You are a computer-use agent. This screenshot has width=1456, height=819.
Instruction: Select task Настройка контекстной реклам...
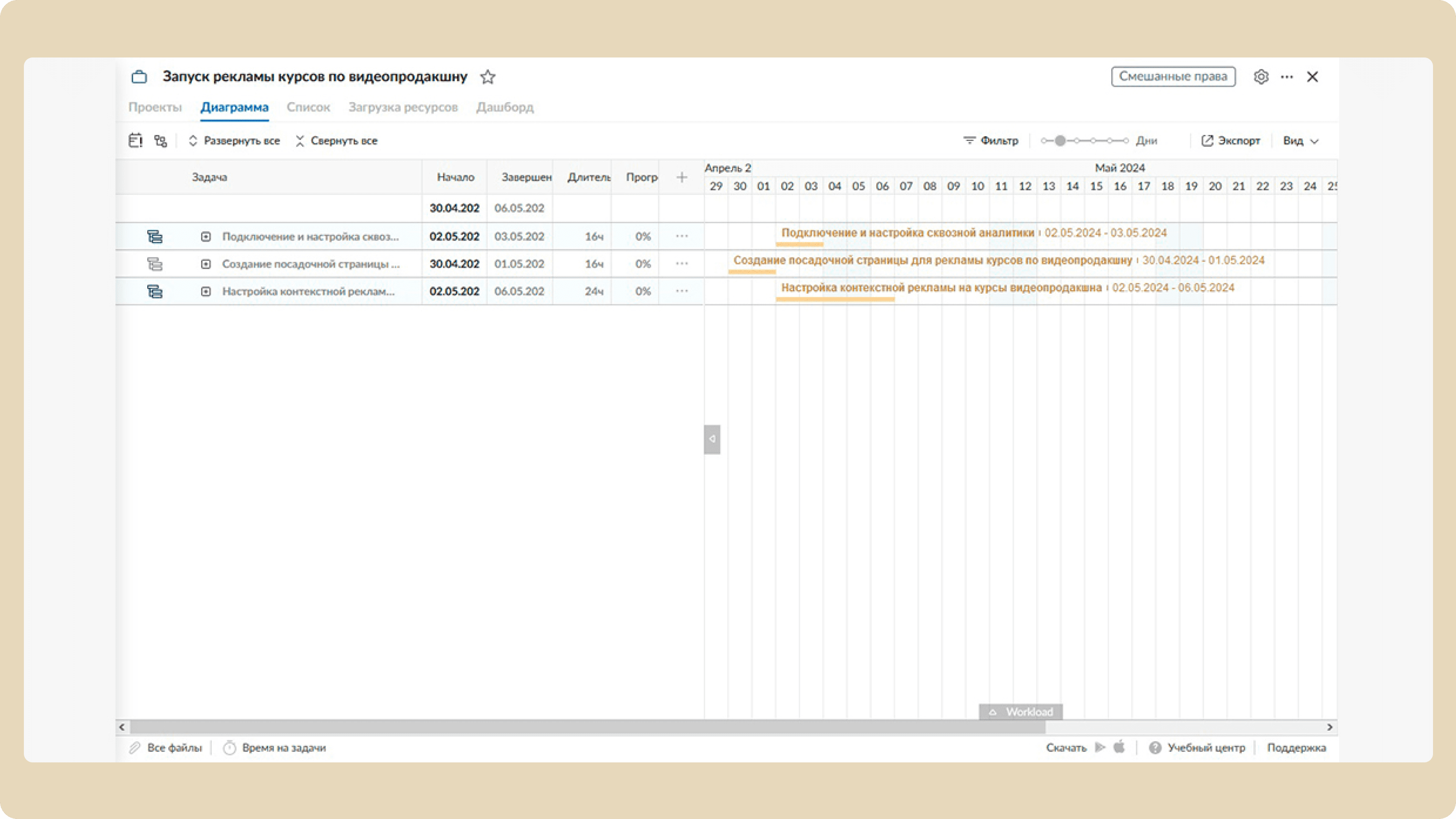[x=308, y=291]
